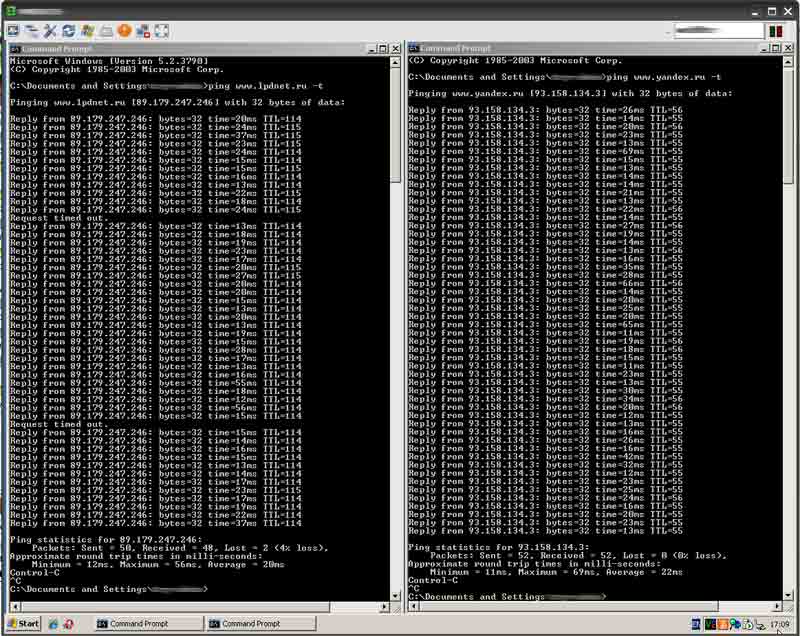Click the "Pinging www.lpdnet.ru" line
The image size is (800, 636).
pyautogui.click(x=177, y=103)
